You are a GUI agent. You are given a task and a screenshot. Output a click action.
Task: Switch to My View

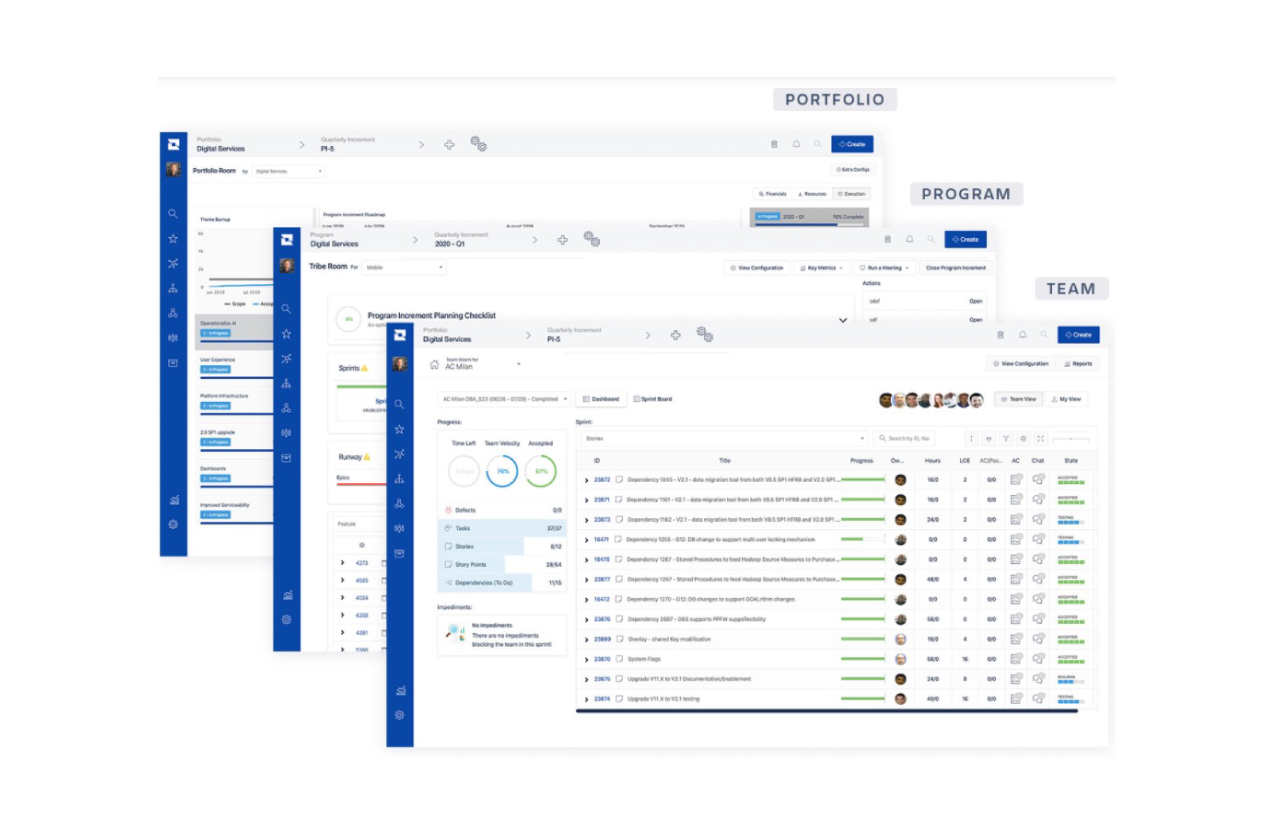coord(1066,399)
